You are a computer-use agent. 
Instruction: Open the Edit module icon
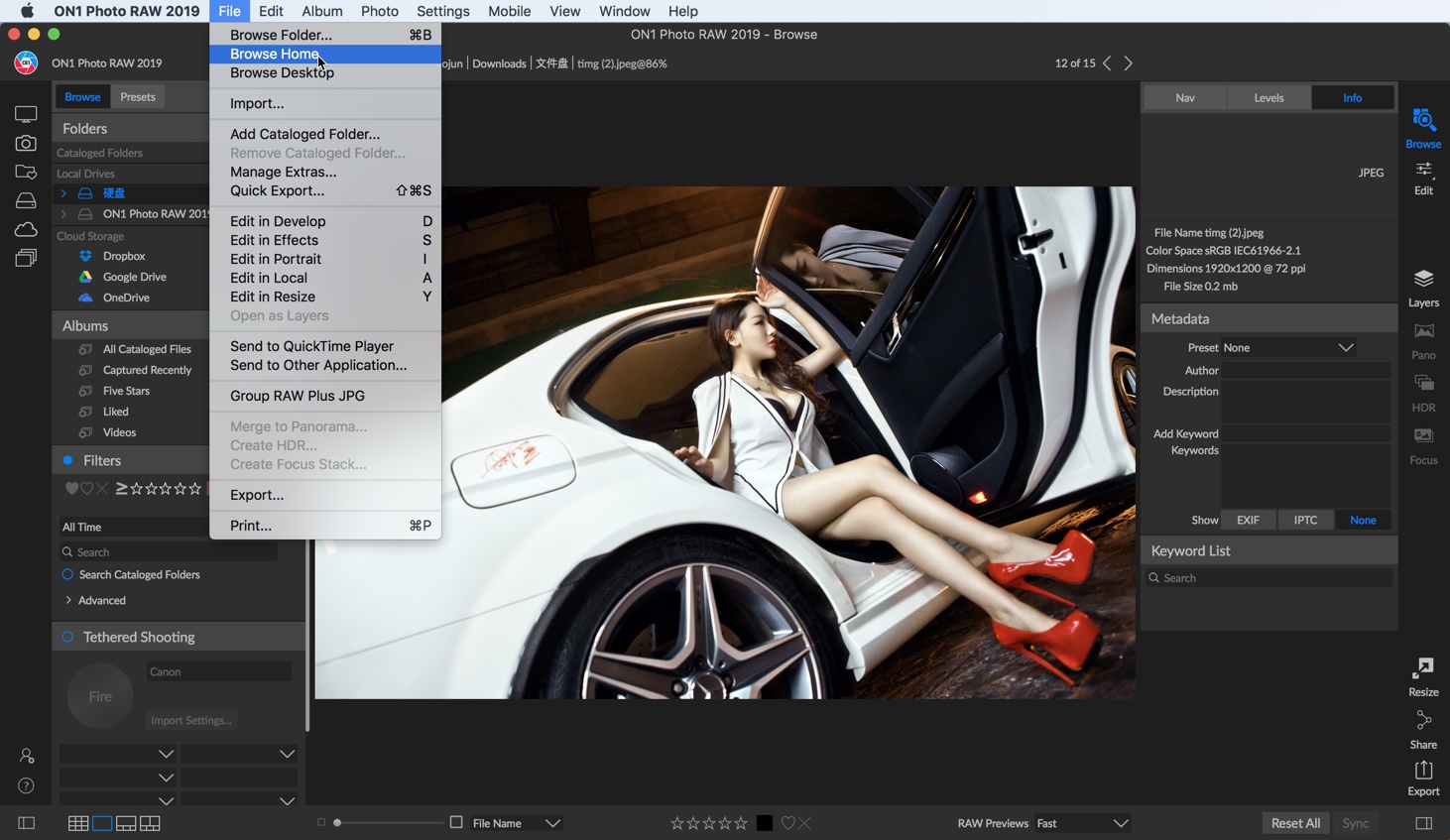(1423, 170)
